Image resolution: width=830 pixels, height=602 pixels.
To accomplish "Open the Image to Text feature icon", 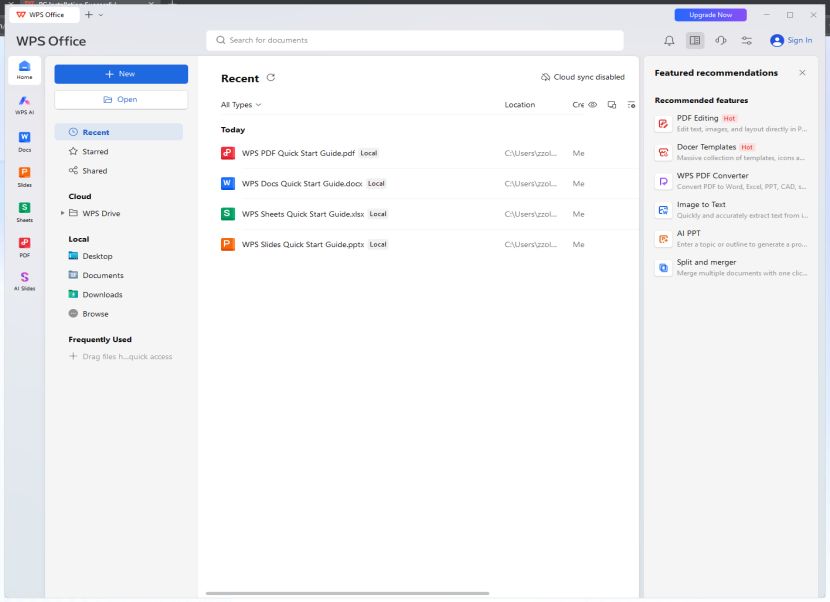I will (663, 210).
